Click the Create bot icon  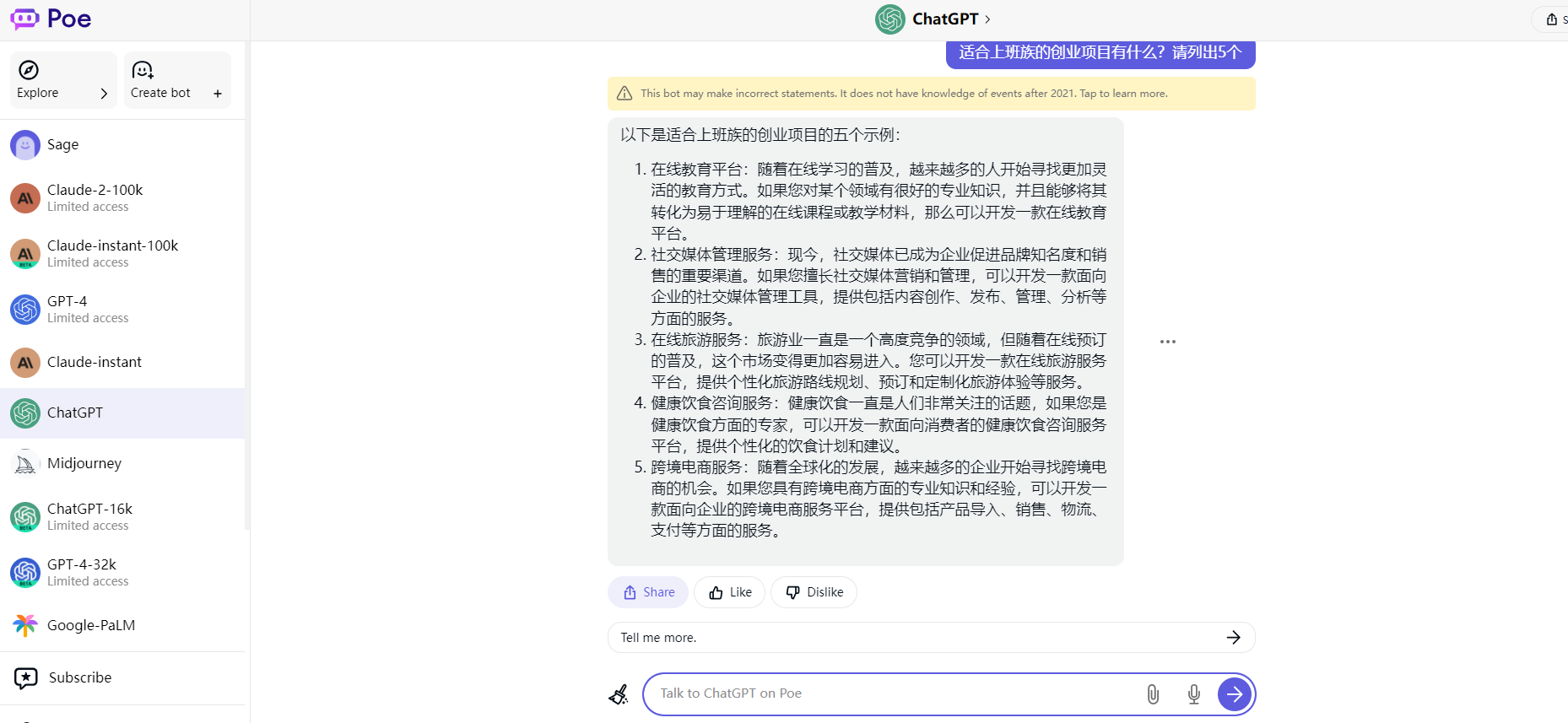(x=143, y=70)
